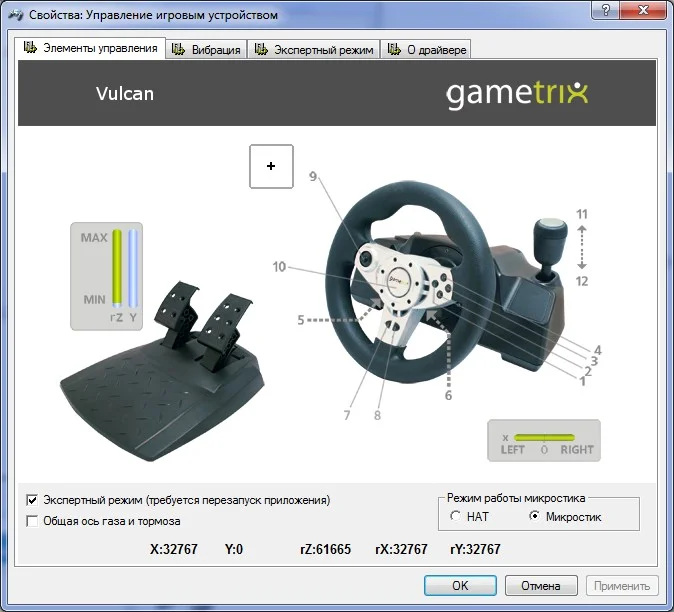The image size is (674, 612).
Task: Click the rX:32767 axis value
Action: 401,549
